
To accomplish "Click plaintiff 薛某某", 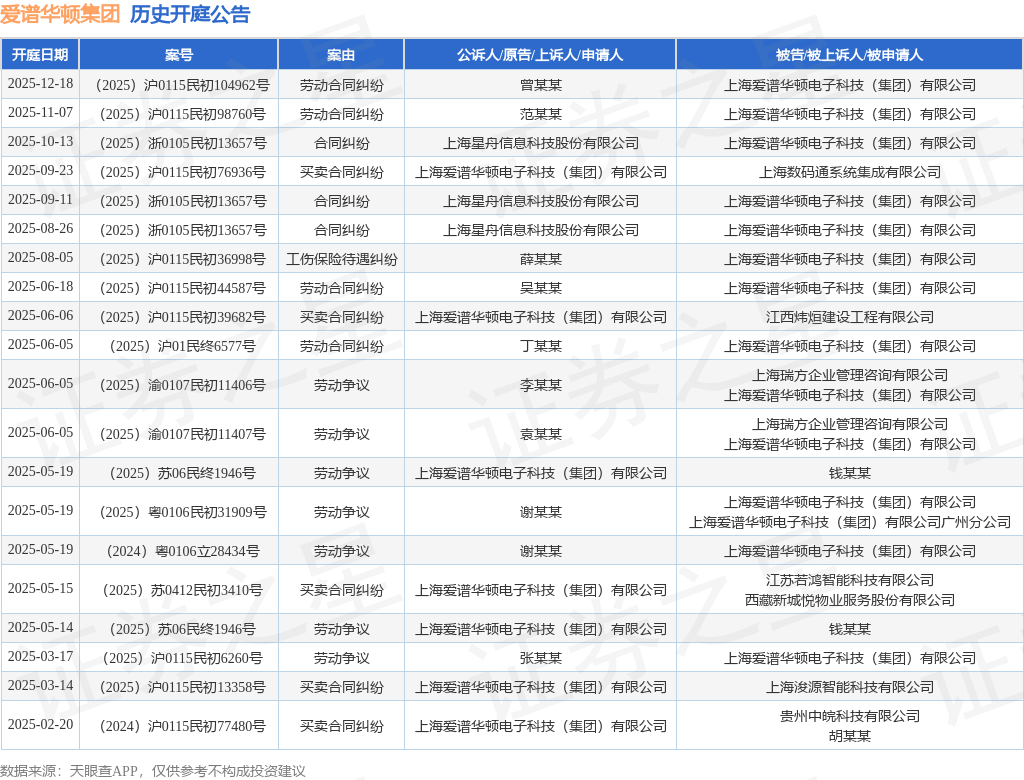I will click(541, 259).
